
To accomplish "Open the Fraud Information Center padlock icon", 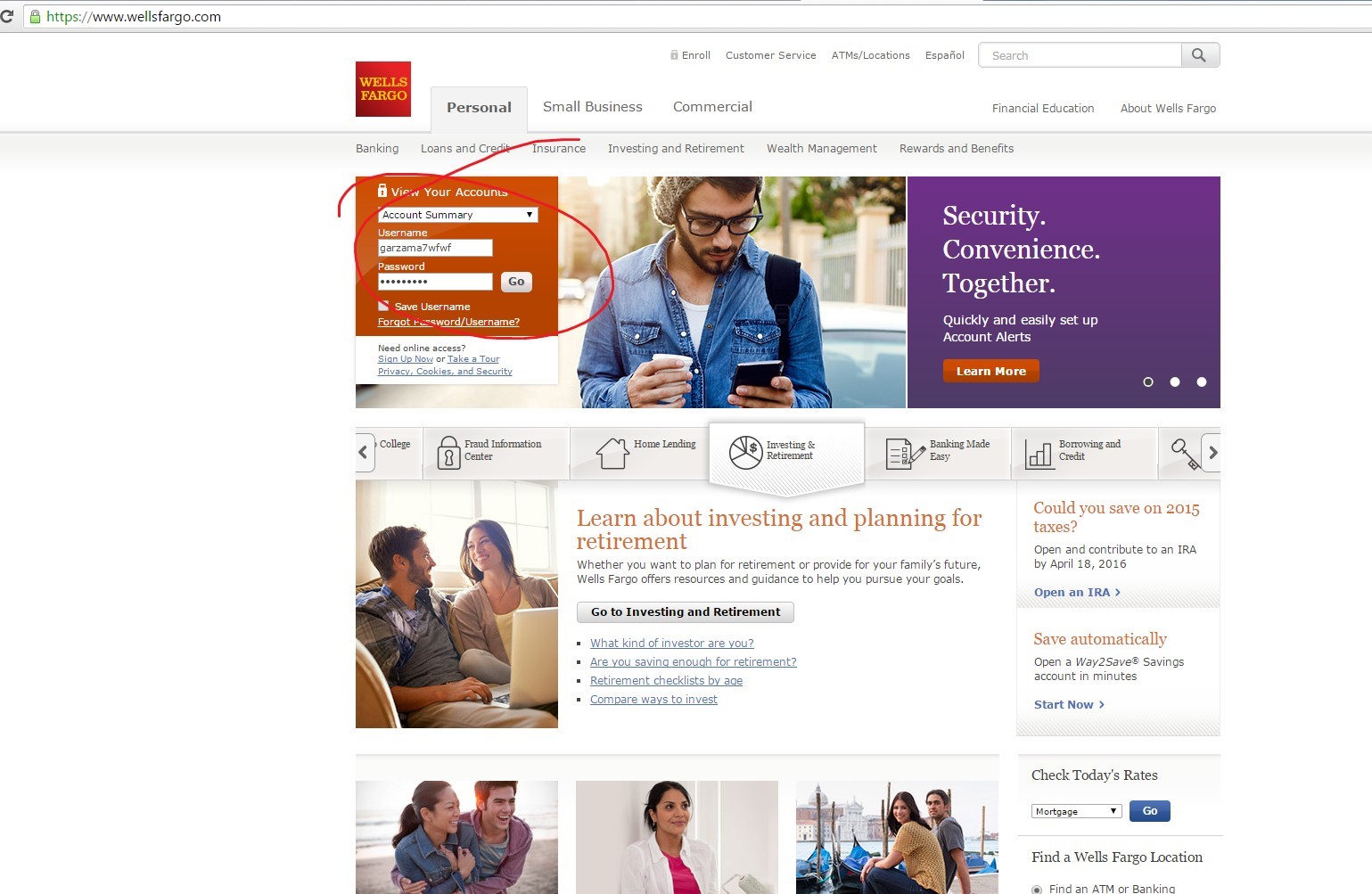I will coord(448,453).
